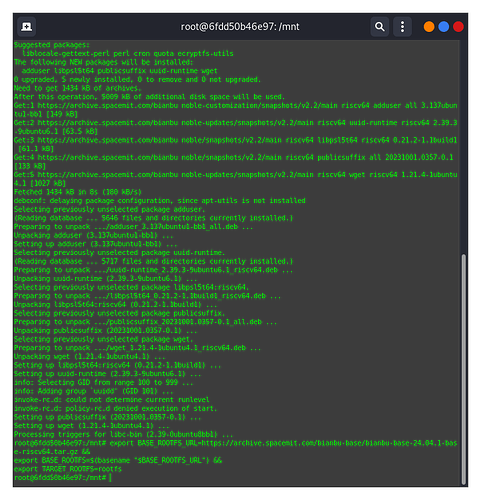Click 'Unpacking uuid-runtime' line

point(106,279)
